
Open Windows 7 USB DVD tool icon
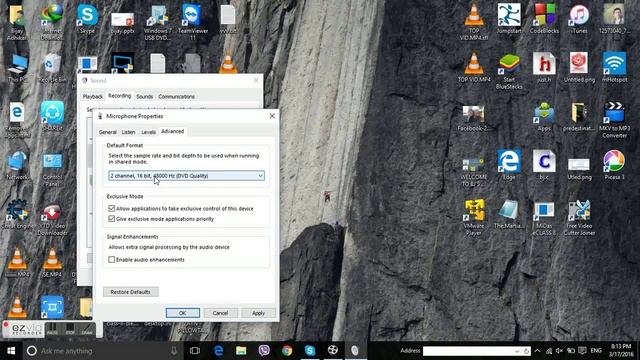tap(158, 22)
